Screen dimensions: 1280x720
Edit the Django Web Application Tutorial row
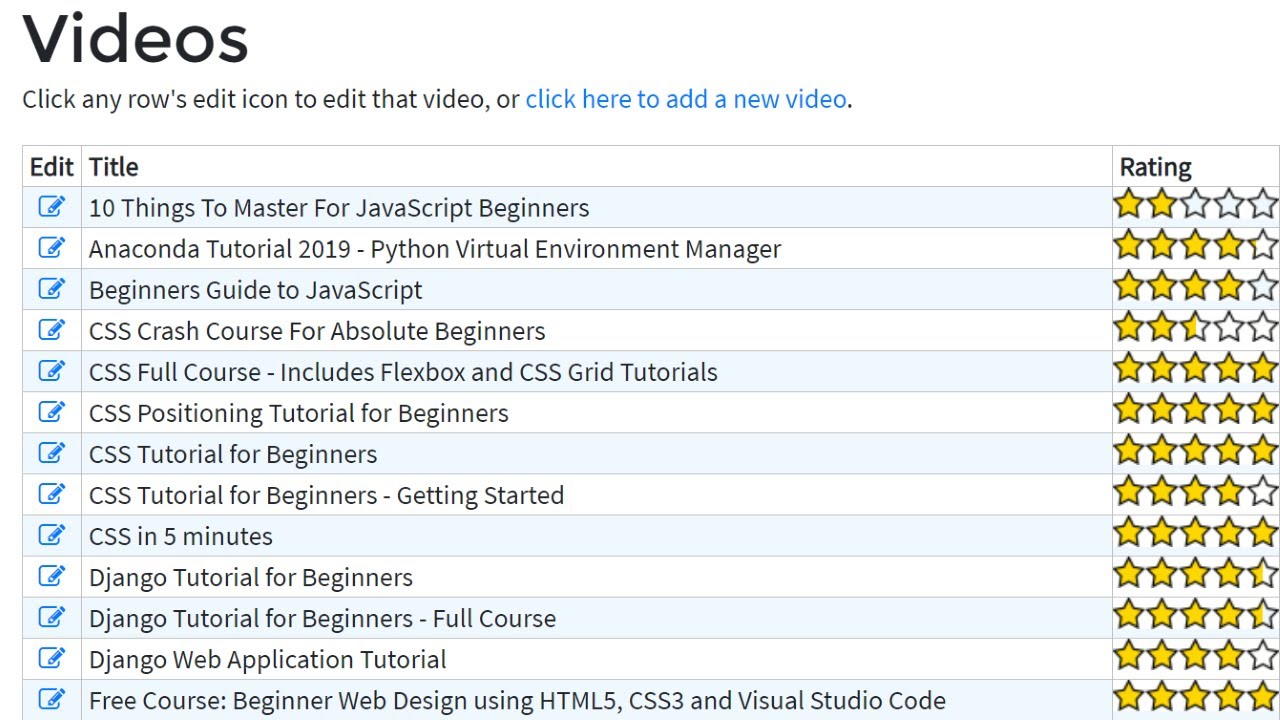pos(52,658)
